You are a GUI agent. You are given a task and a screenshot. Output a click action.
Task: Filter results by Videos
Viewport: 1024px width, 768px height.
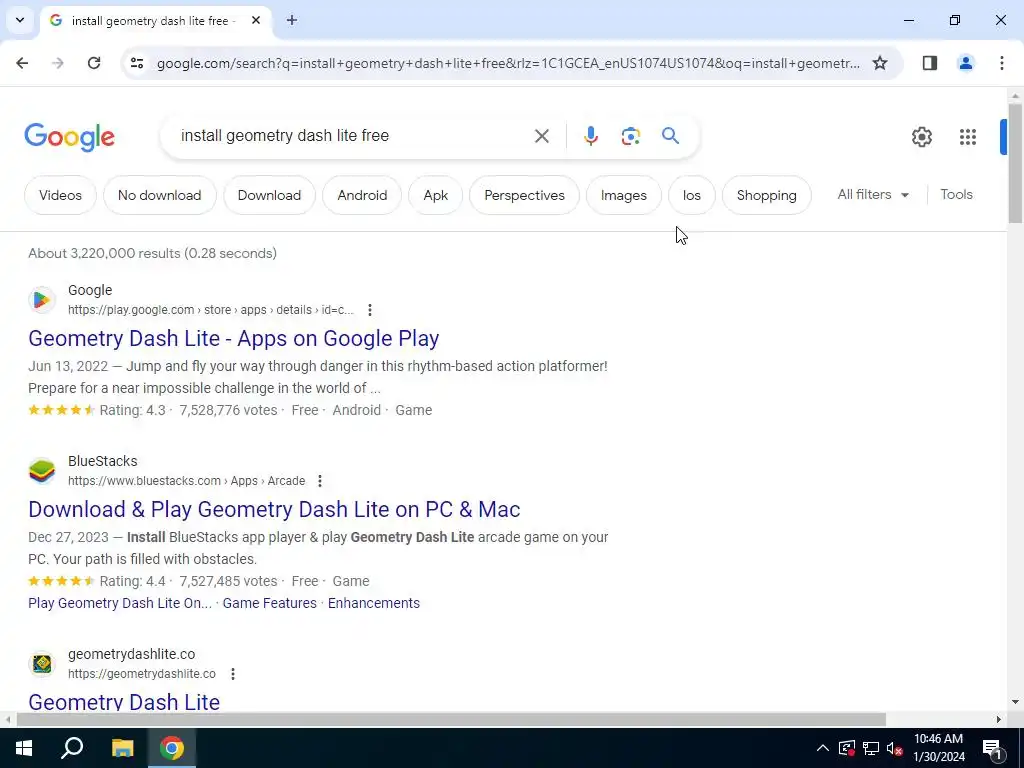[60, 195]
